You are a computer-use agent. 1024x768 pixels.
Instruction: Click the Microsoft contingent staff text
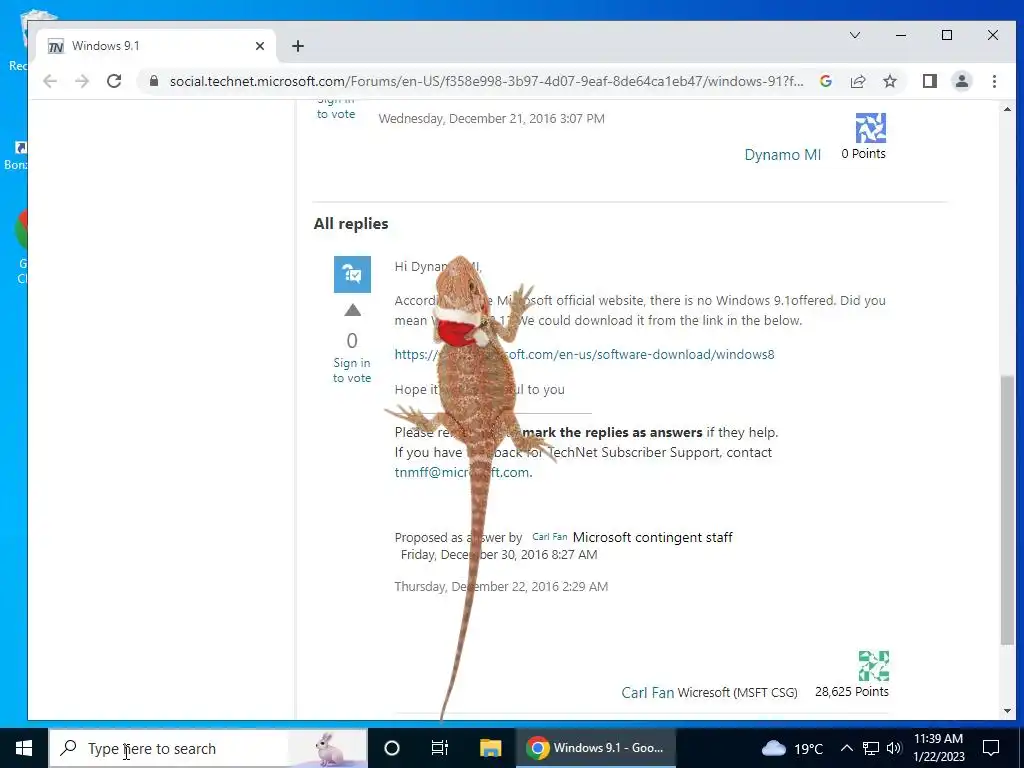pos(652,537)
